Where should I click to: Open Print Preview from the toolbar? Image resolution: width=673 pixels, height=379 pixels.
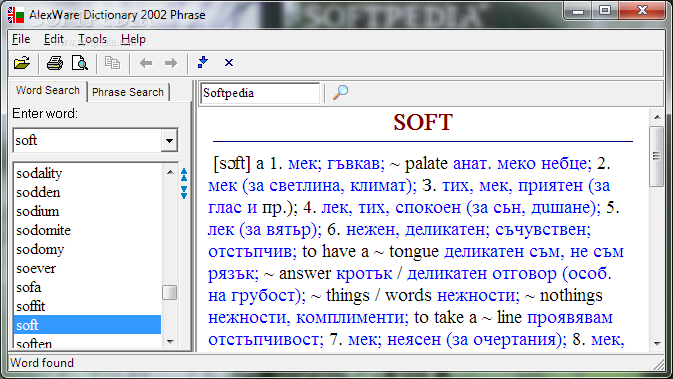(80, 63)
